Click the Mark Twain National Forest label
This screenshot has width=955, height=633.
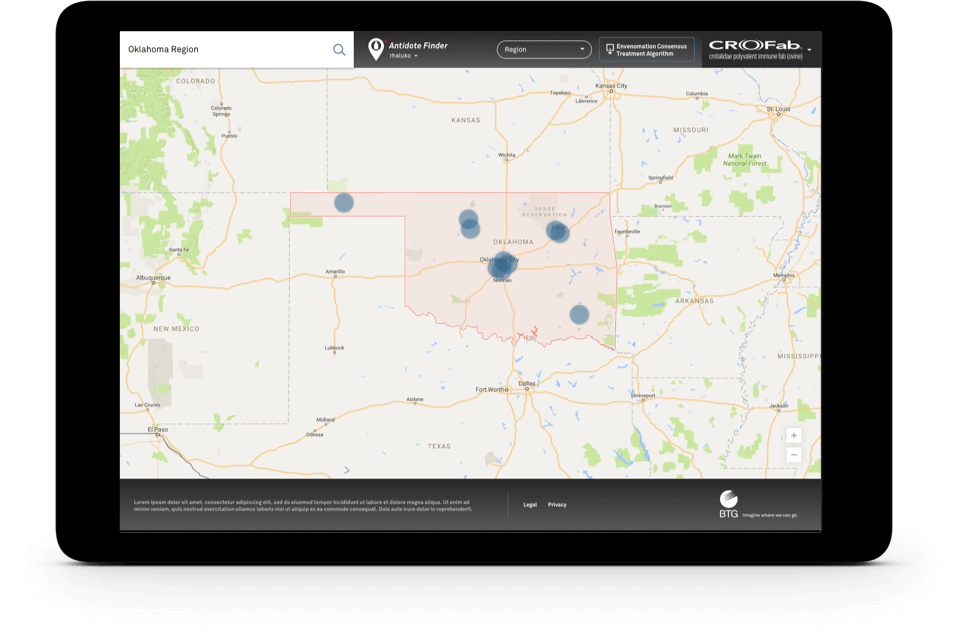pos(744,160)
